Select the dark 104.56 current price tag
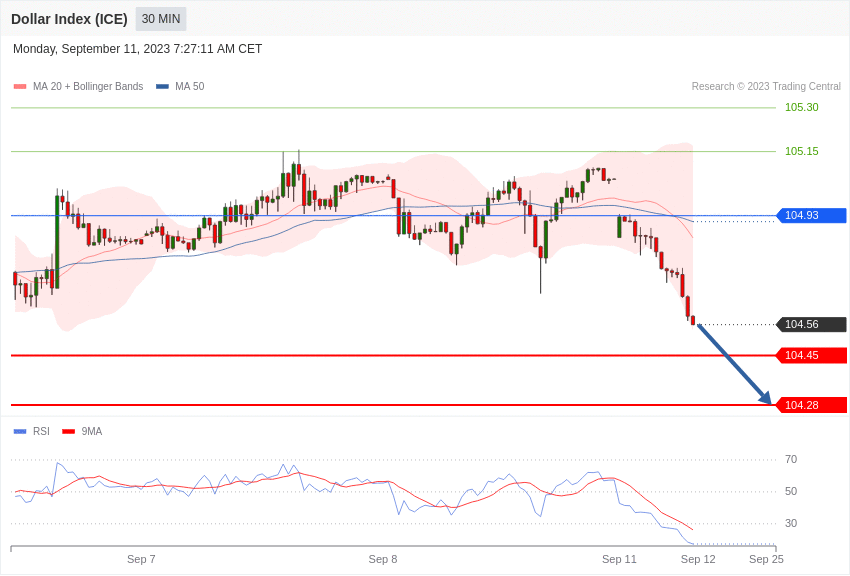850x576 pixels. [811, 324]
